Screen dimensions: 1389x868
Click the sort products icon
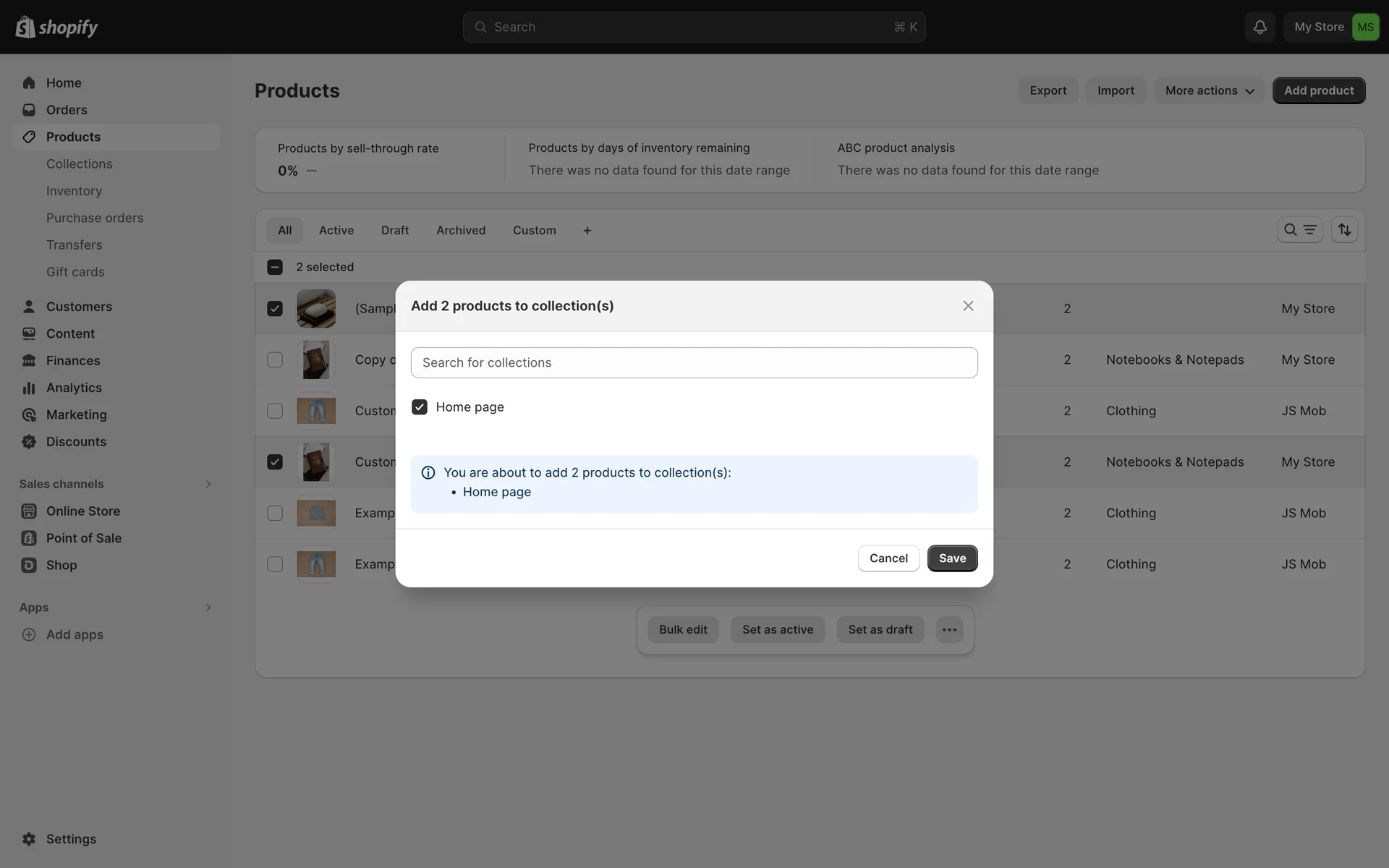1344,230
